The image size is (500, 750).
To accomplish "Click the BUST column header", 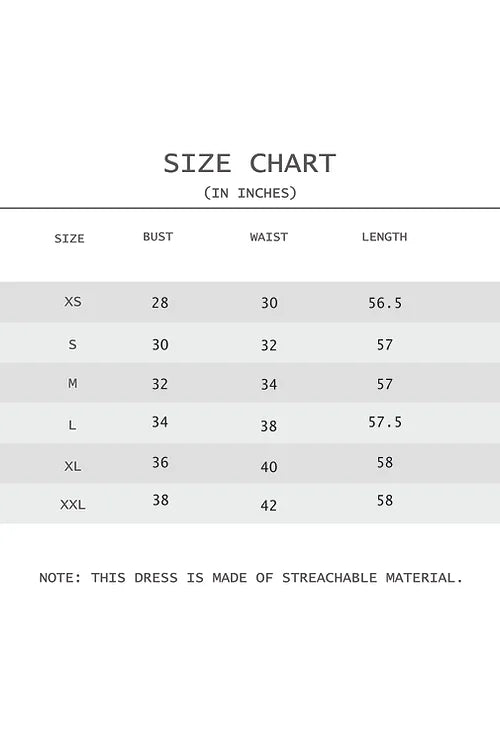I will pos(158,237).
